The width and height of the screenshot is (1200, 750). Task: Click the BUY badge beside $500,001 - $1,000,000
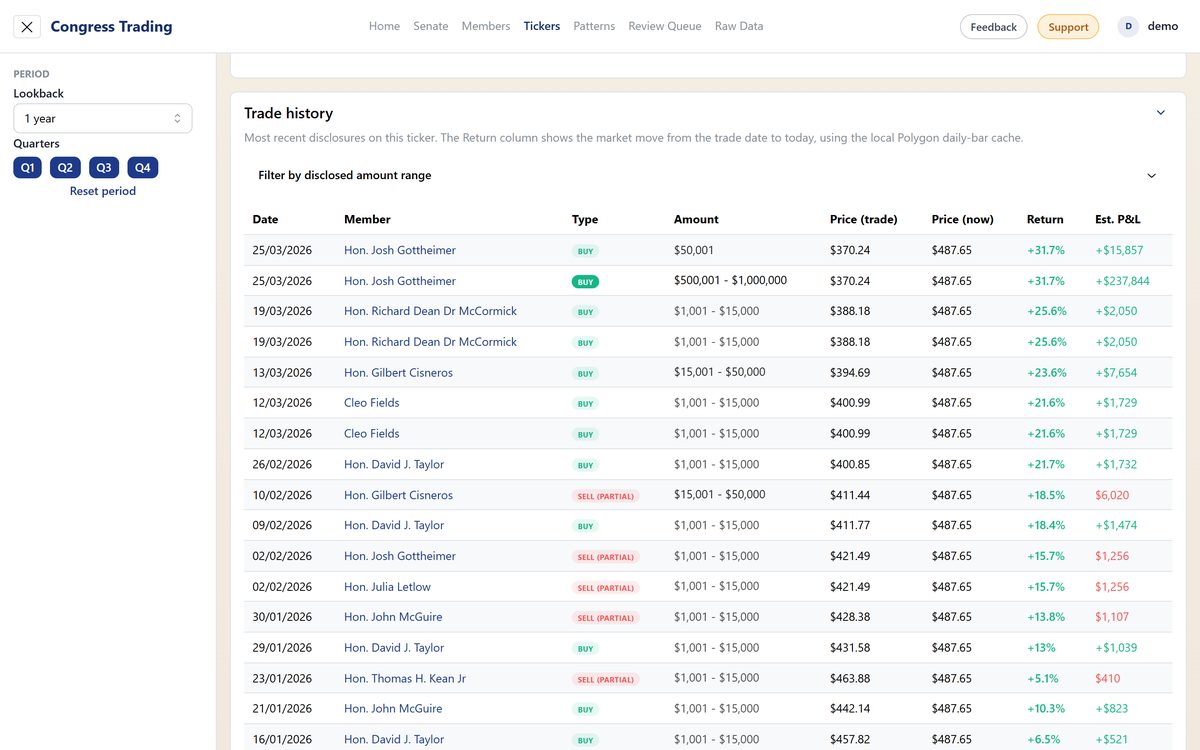(585, 282)
